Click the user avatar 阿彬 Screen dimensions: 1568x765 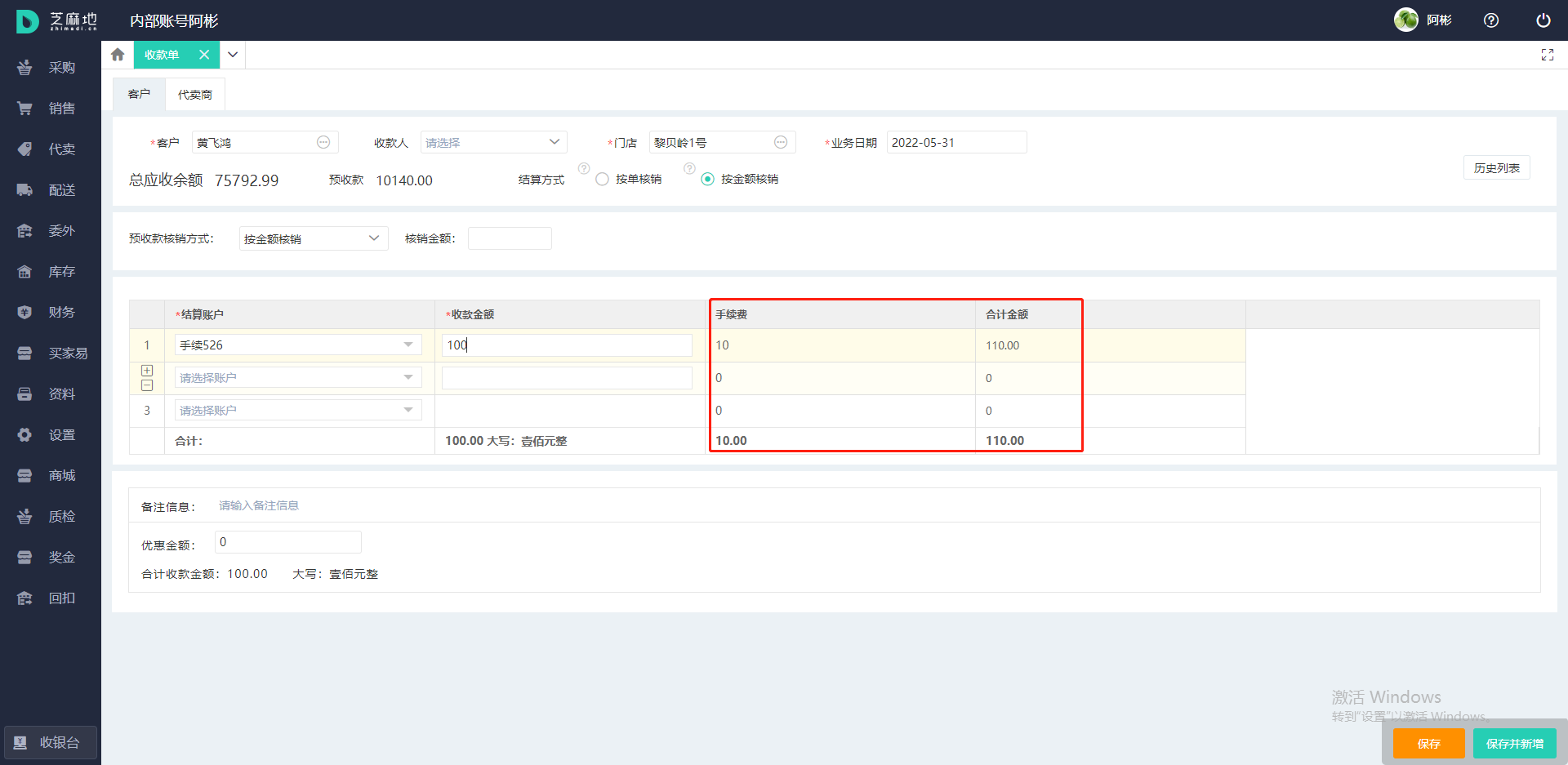[x=1406, y=20]
